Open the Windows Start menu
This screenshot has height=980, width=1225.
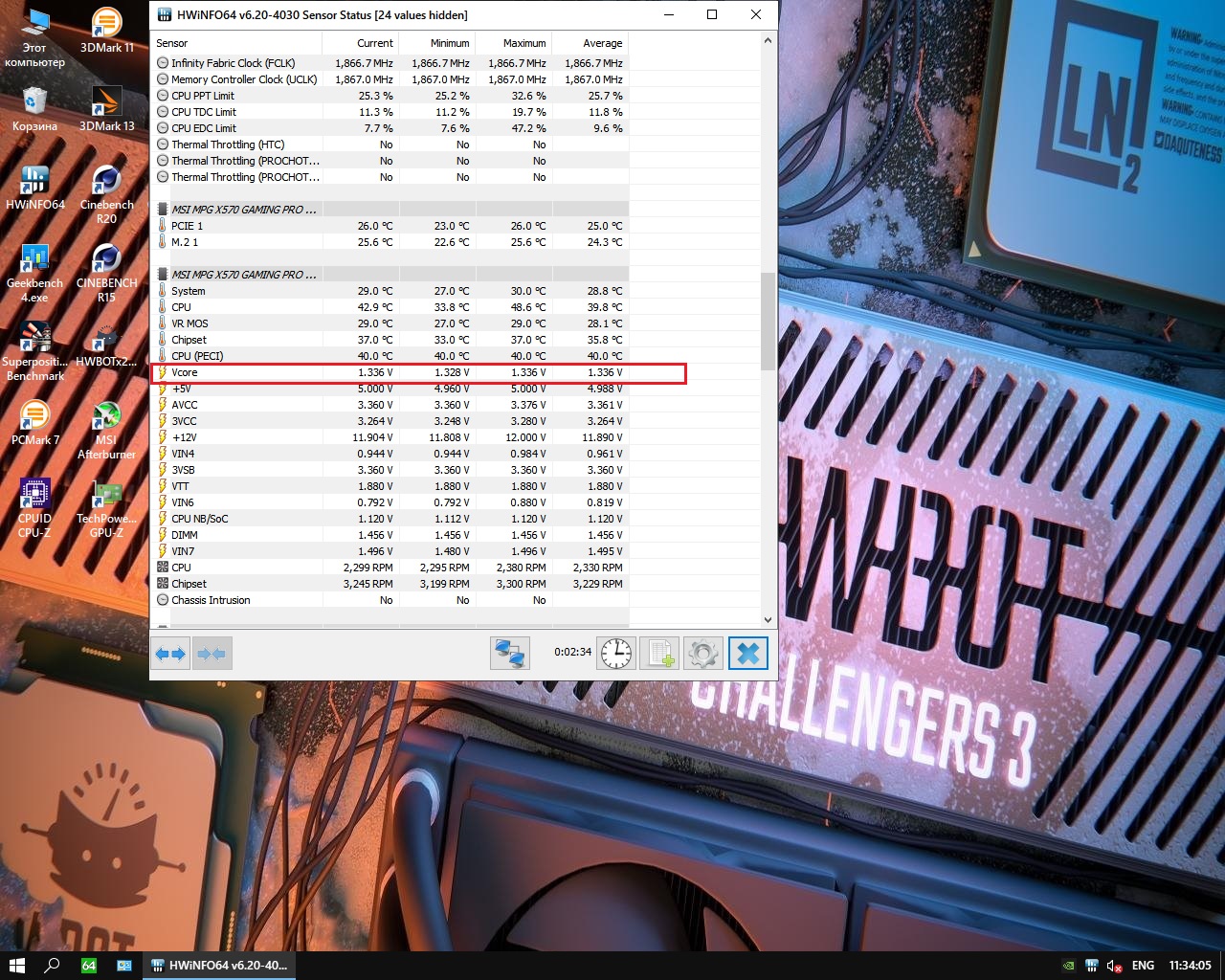[16, 966]
